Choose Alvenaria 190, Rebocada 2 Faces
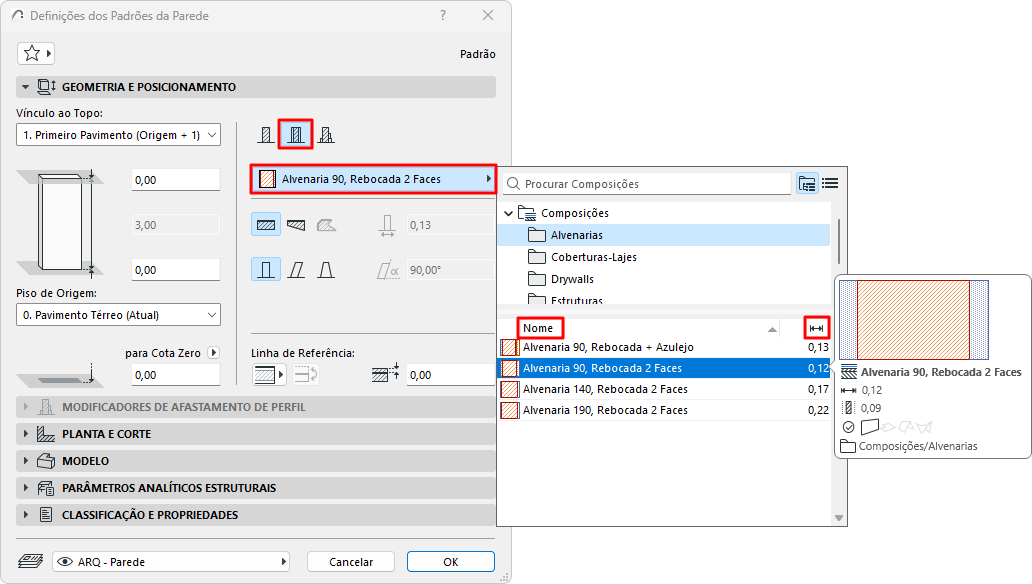Viewport: 1032px width, 584px height. click(664, 410)
